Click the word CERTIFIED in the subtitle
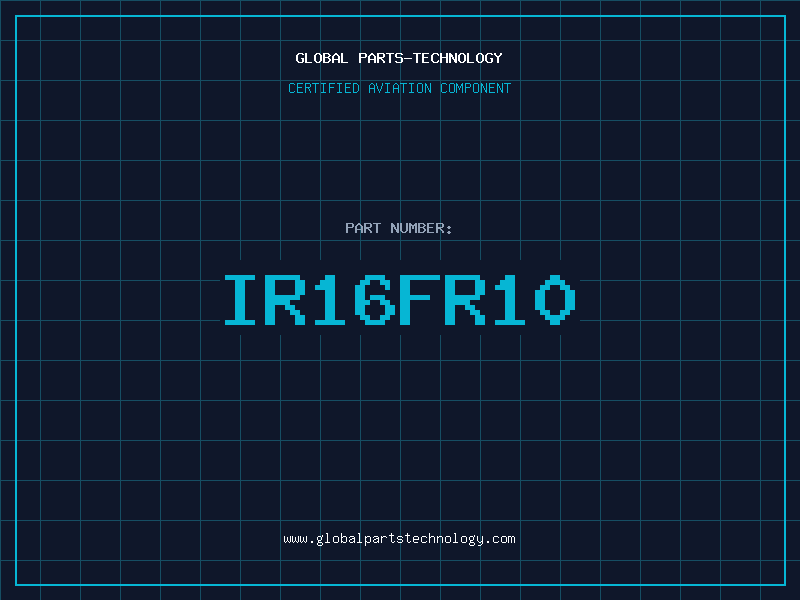 click(x=325, y=88)
